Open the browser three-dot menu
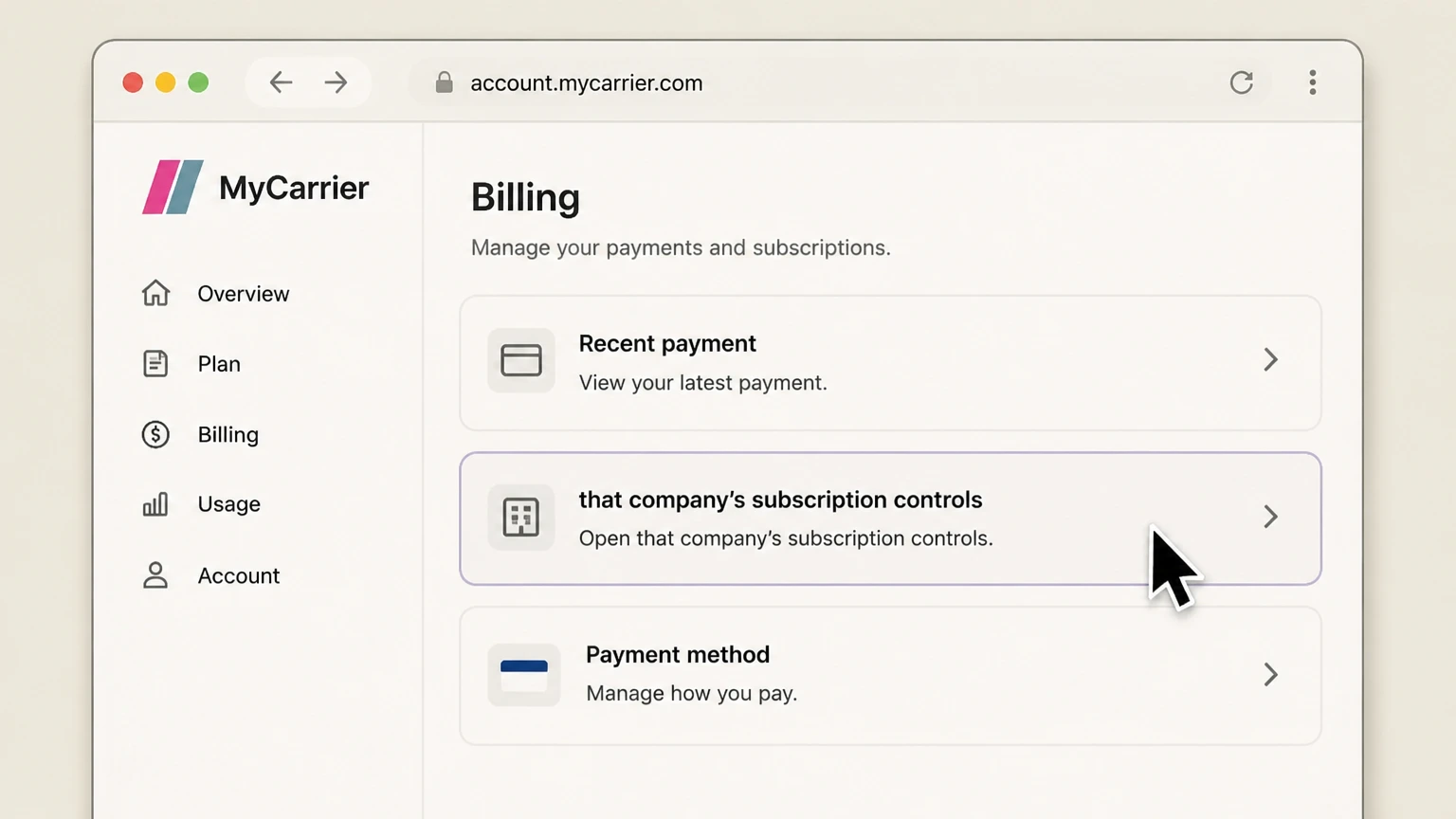The width and height of the screenshot is (1456, 819). (x=1313, y=82)
